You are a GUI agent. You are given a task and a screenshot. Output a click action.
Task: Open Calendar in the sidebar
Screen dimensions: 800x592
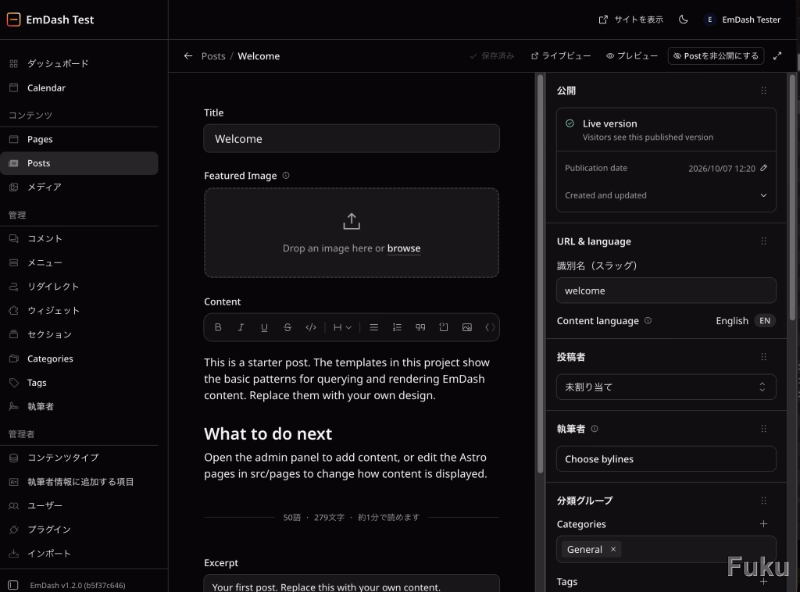(79, 88)
